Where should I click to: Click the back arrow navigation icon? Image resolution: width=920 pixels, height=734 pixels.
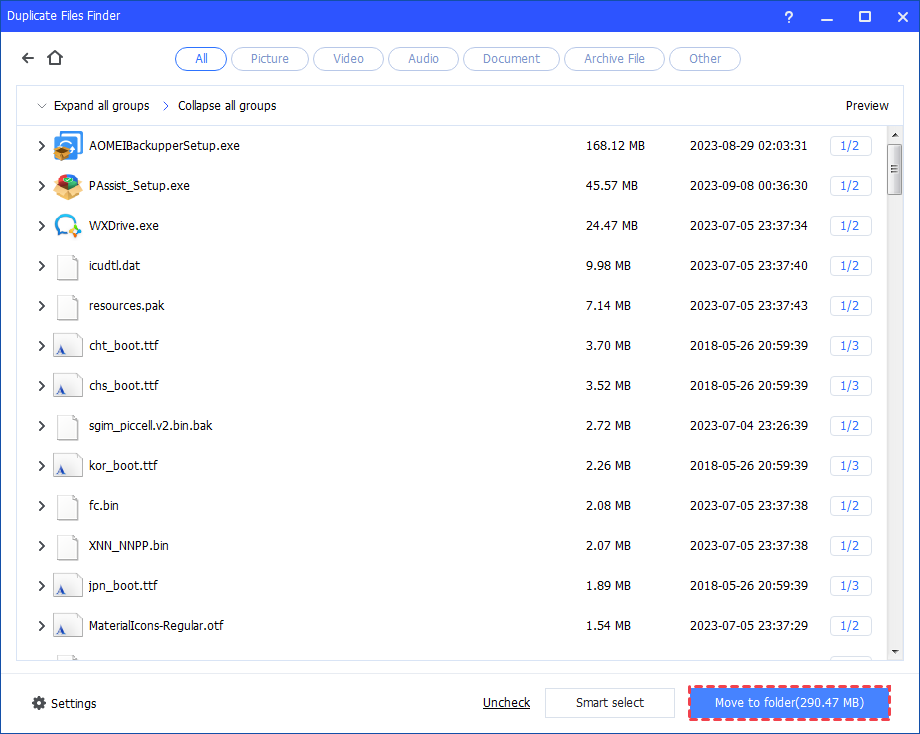(x=27, y=58)
